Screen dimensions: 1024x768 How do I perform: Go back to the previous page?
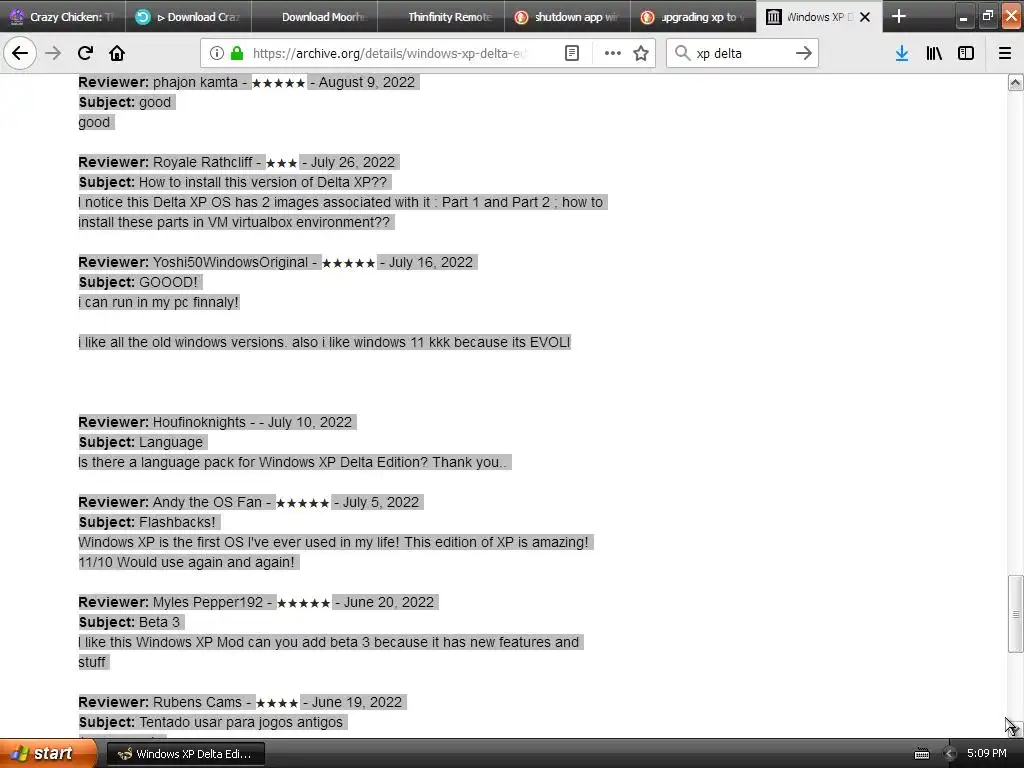(20, 53)
